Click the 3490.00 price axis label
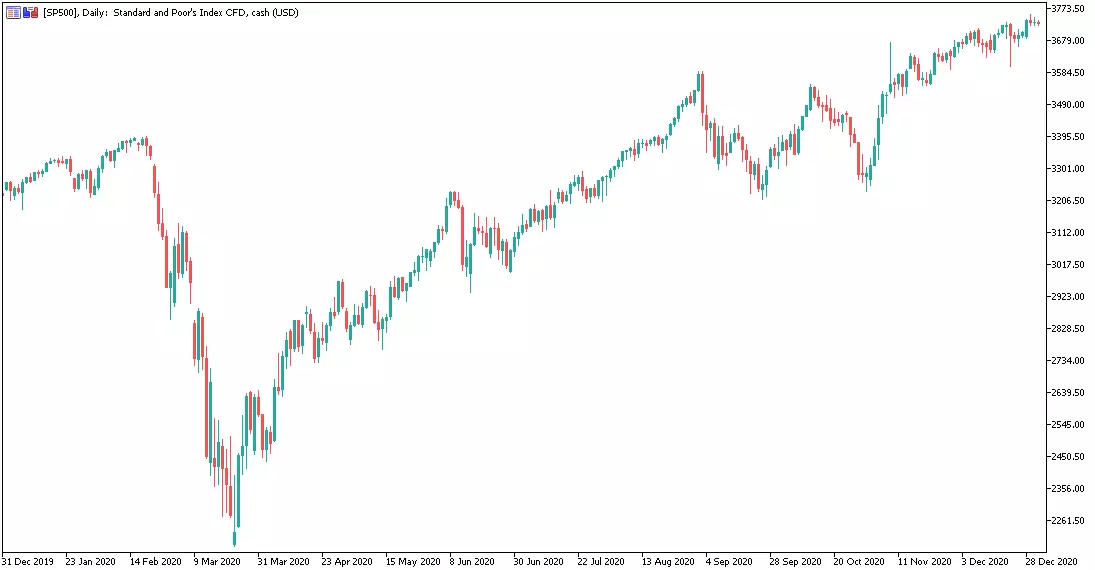This screenshot has width=1095, height=570. click(1068, 105)
